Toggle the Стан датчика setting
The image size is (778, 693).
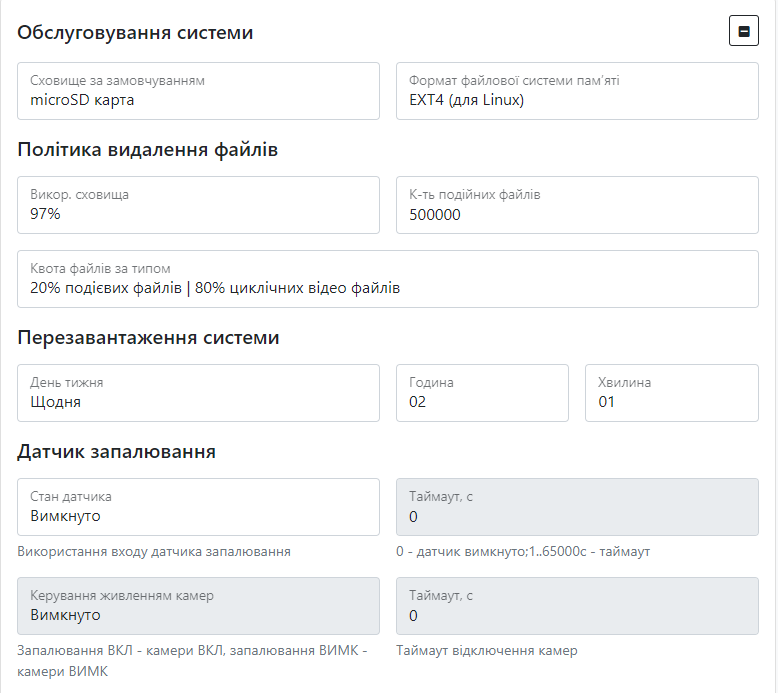(x=198, y=507)
